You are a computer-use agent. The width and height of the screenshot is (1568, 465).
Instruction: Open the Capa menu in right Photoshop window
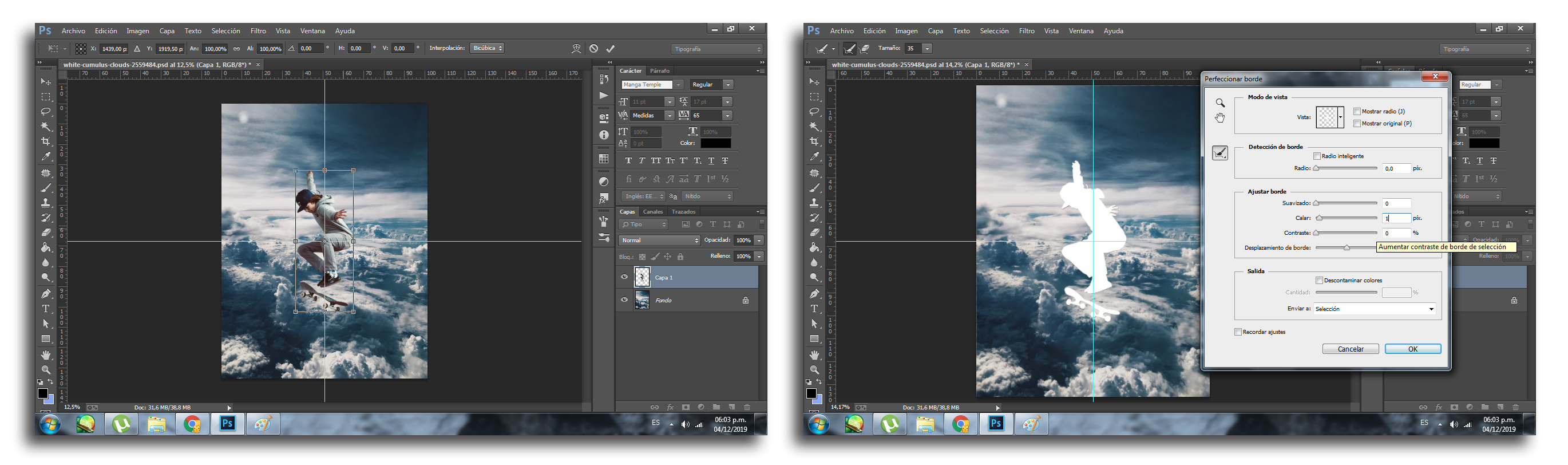tap(935, 31)
